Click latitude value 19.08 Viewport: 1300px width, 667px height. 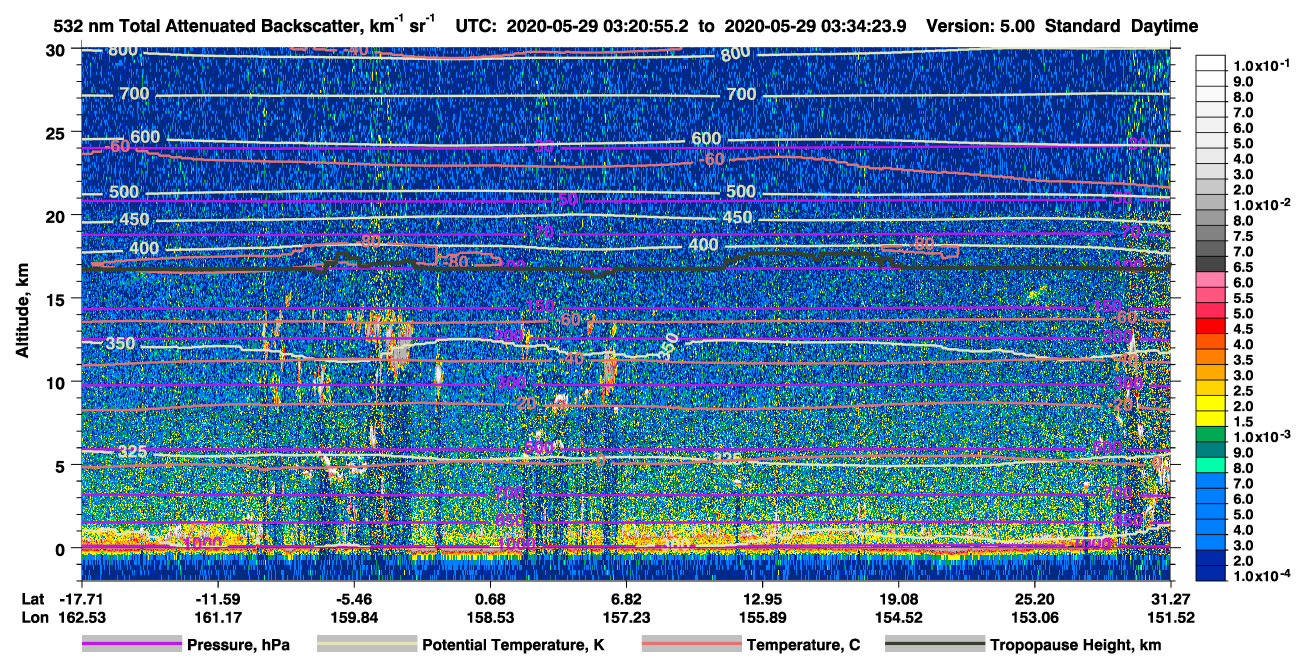point(898,598)
